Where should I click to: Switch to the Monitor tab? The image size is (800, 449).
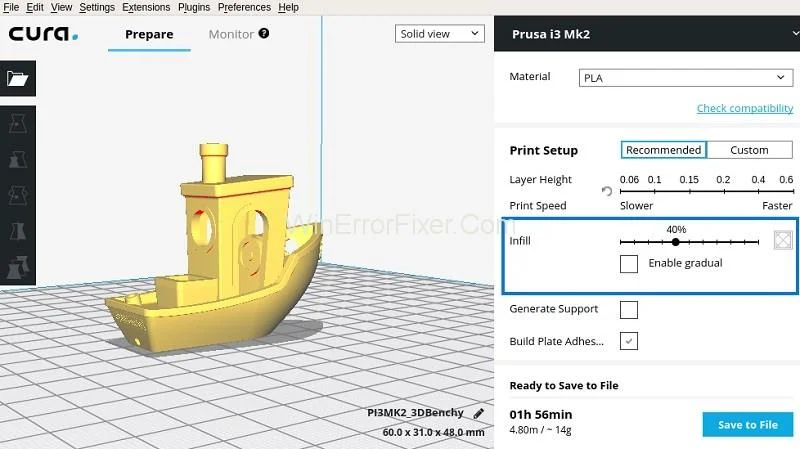[x=231, y=34]
